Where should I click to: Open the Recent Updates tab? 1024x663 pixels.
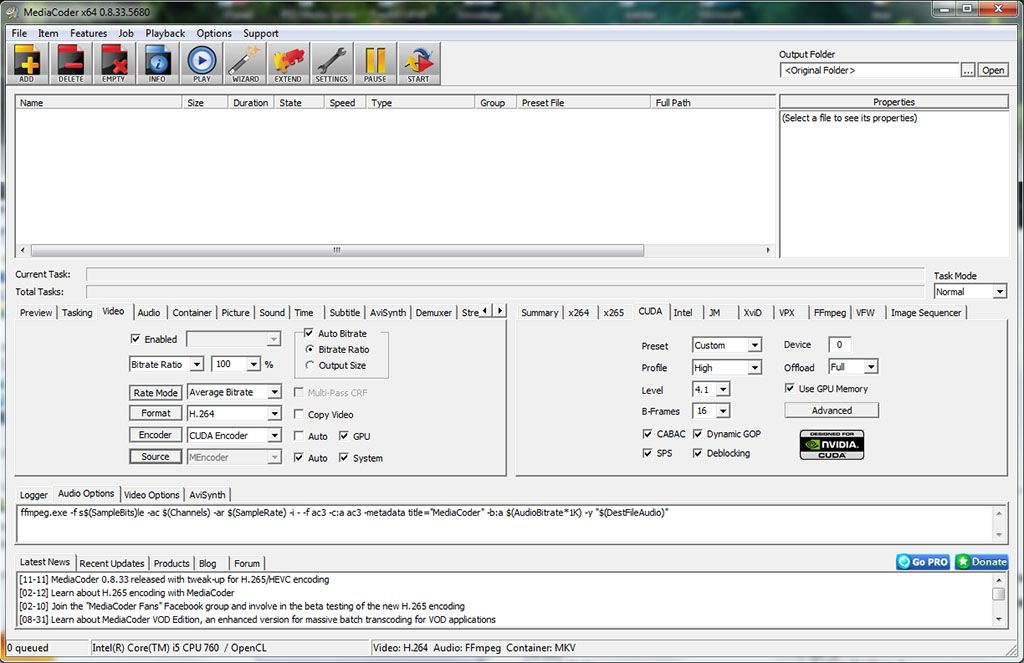112,563
